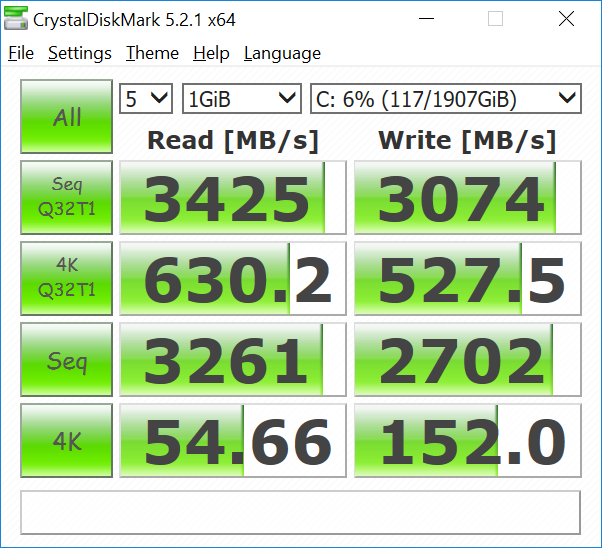602x548 pixels.
Task: Open the File menu
Action: (21, 54)
